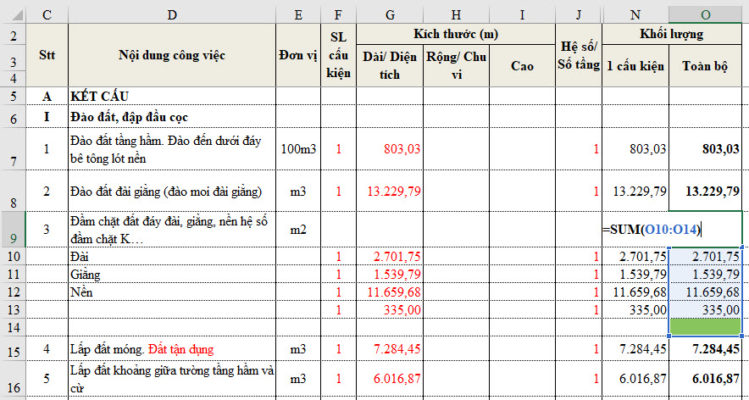This screenshot has height=400, width=749.
Task: Select column O header
Action: (705, 12)
